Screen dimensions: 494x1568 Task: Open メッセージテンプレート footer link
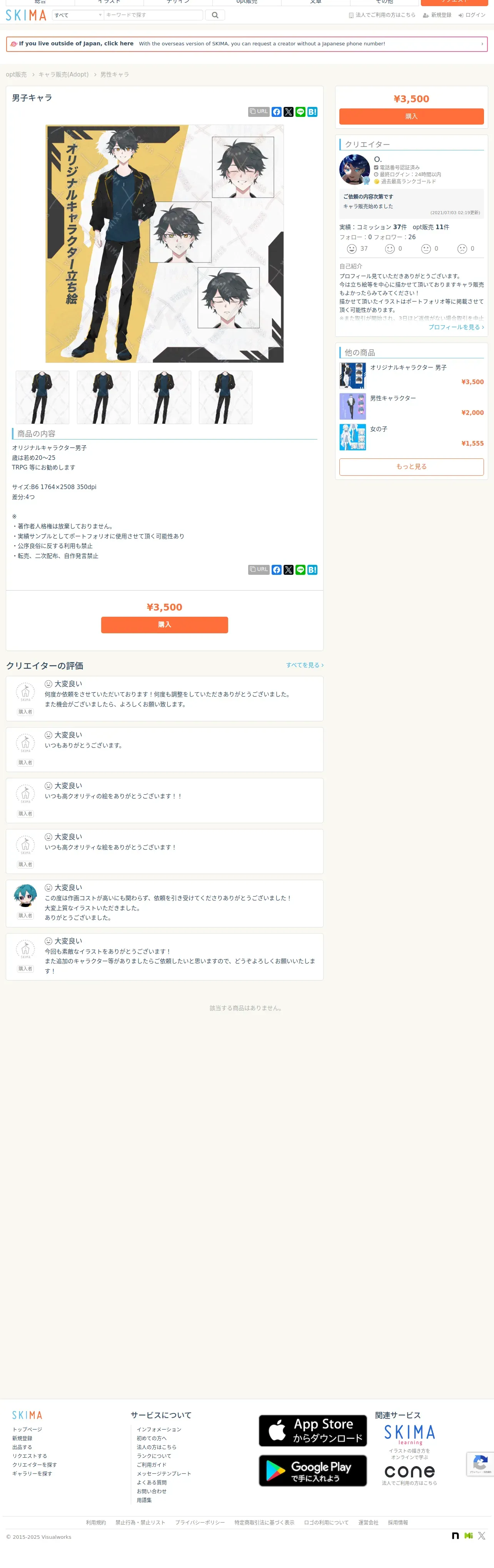164,1474
